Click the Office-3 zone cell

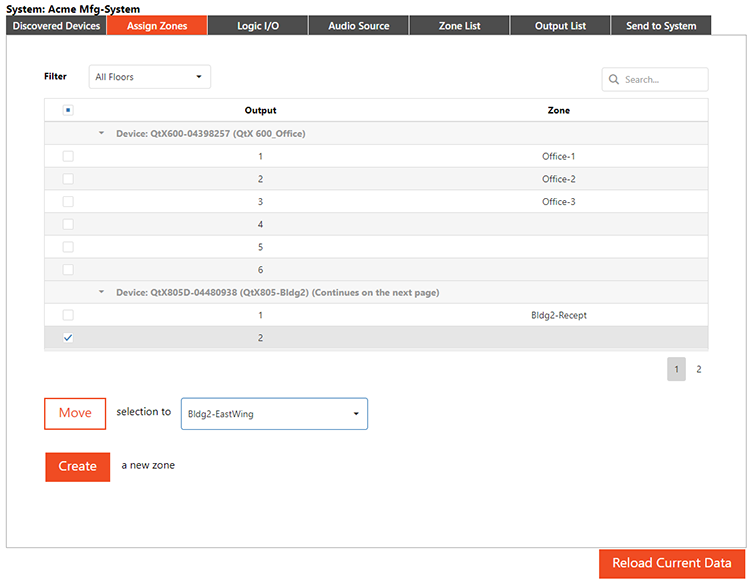click(559, 202)
